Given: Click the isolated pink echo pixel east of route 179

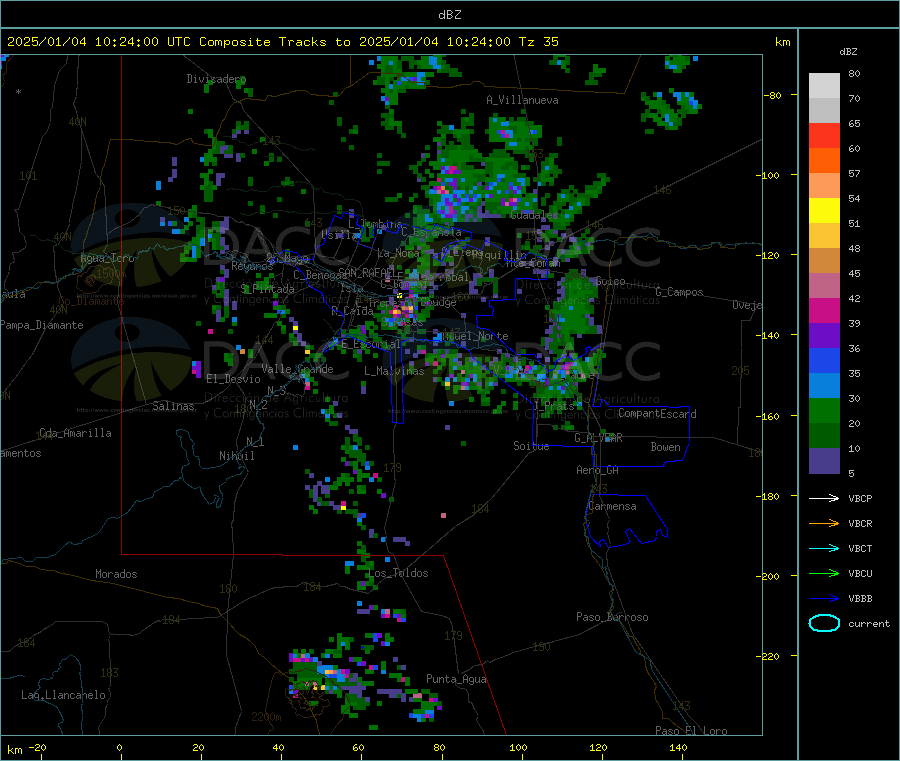Looking at the screenshot, I should click(443, 515).
